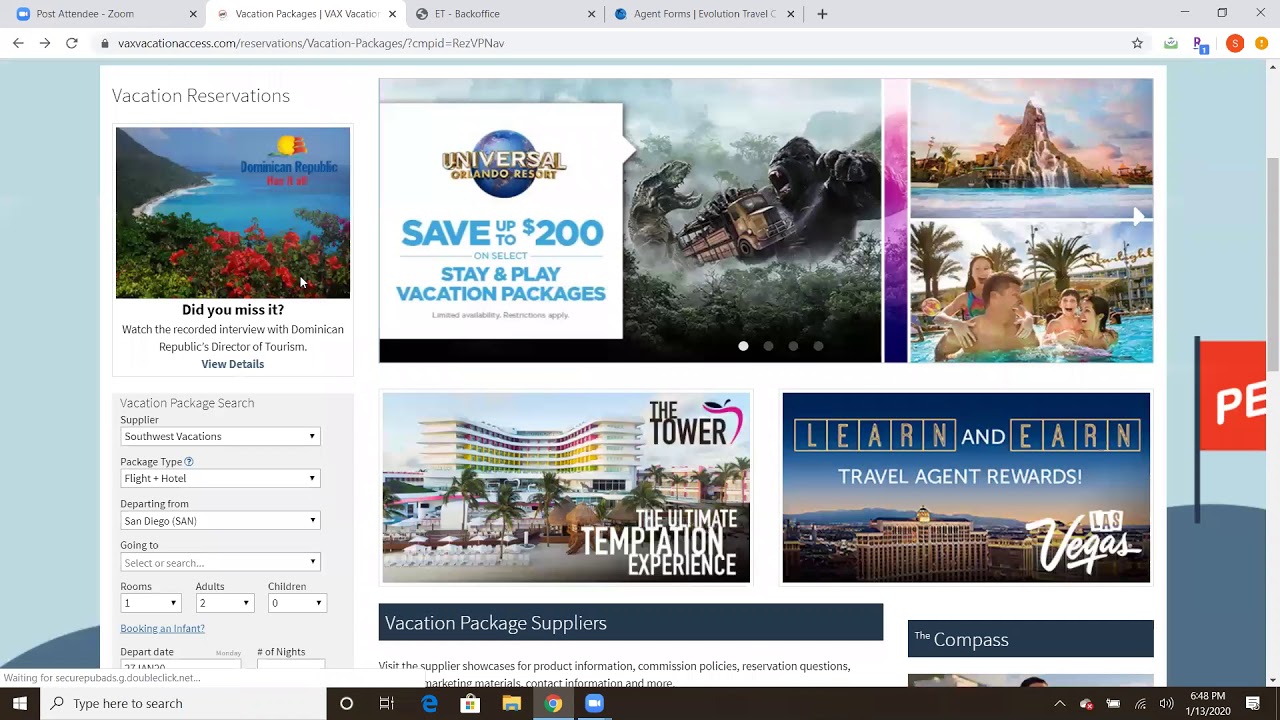This screenshot has height=720, width=1280.
Task: Click the browser address bar URL
Action: [311, 43]
